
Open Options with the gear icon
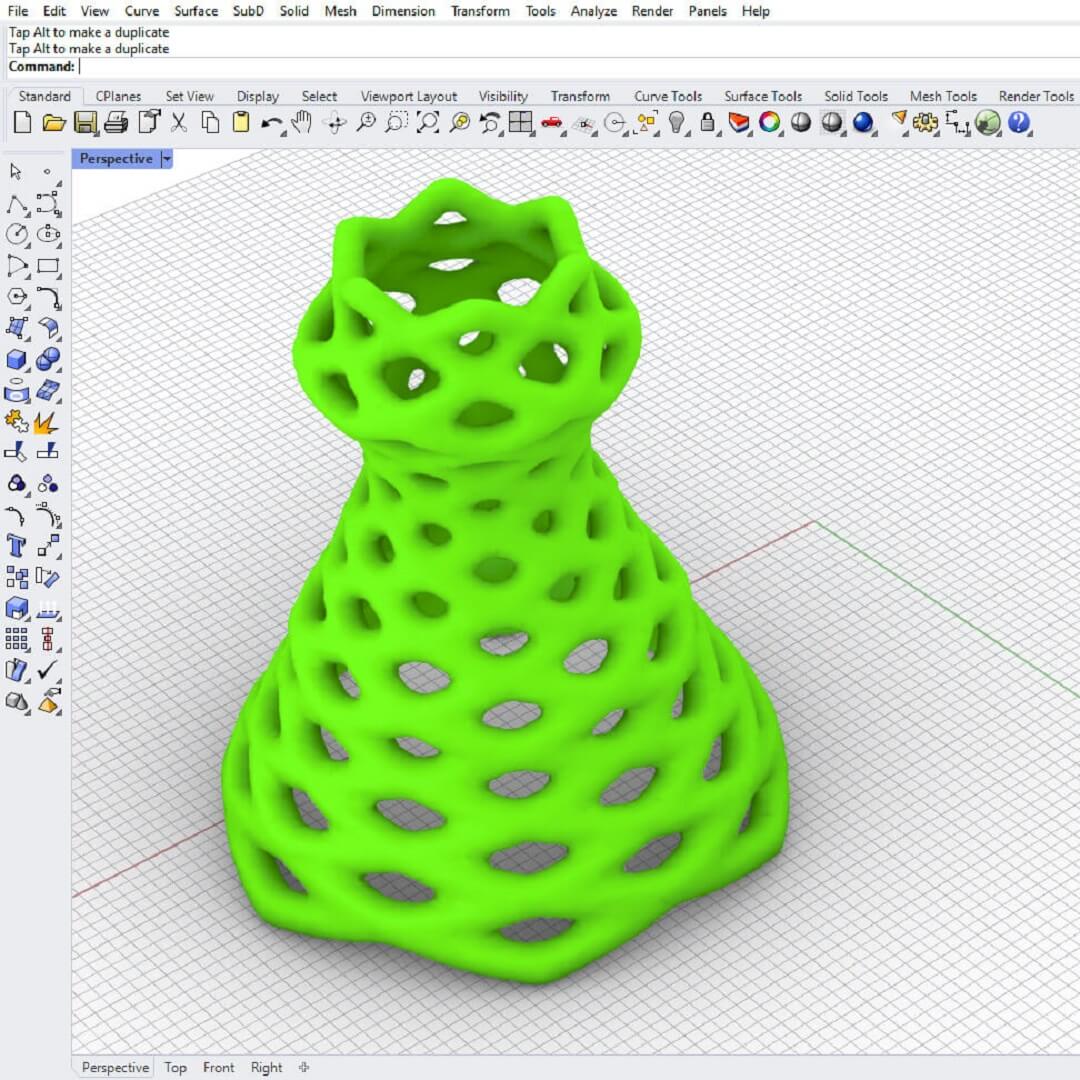[x=925, y=124]
